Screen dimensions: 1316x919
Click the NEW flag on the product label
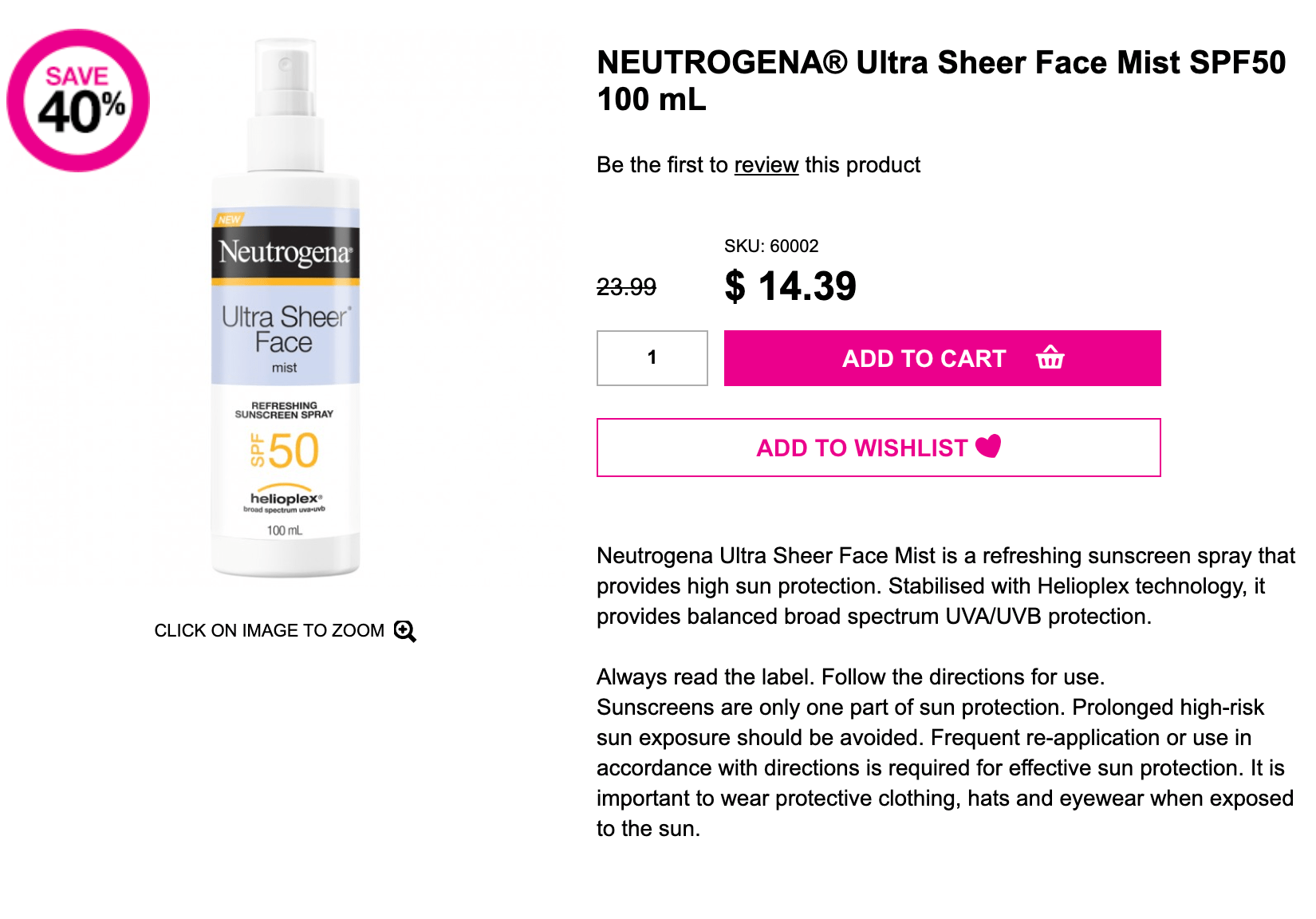tap(227, 219)
